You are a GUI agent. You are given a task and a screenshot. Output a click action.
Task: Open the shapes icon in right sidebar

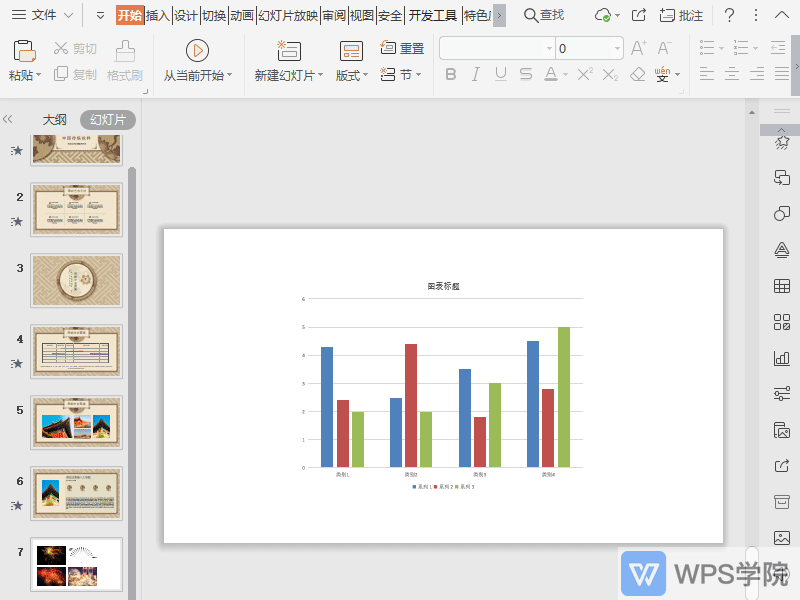click(782, 213)
